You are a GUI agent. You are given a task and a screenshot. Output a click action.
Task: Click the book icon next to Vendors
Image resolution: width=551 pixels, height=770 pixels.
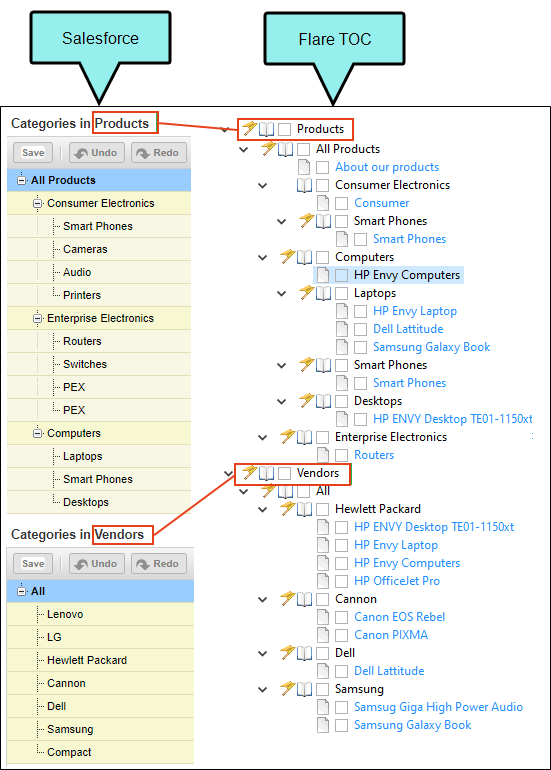point(266,473)
